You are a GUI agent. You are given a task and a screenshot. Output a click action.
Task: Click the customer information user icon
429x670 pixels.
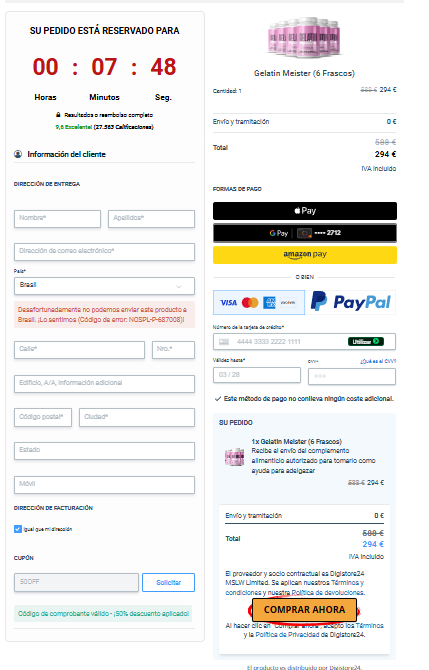point(18,154)
